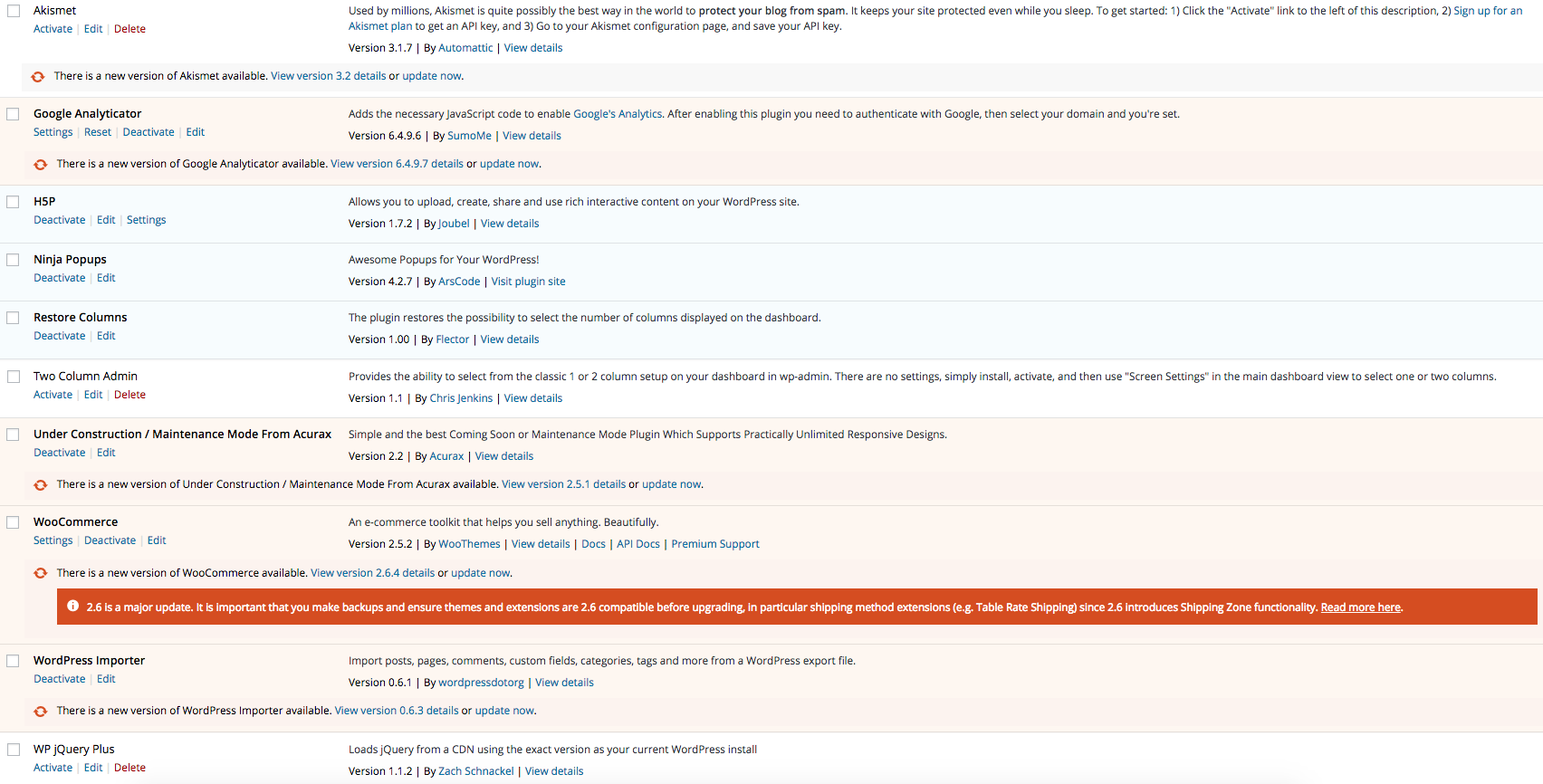Update WooCommerce now

480,573
